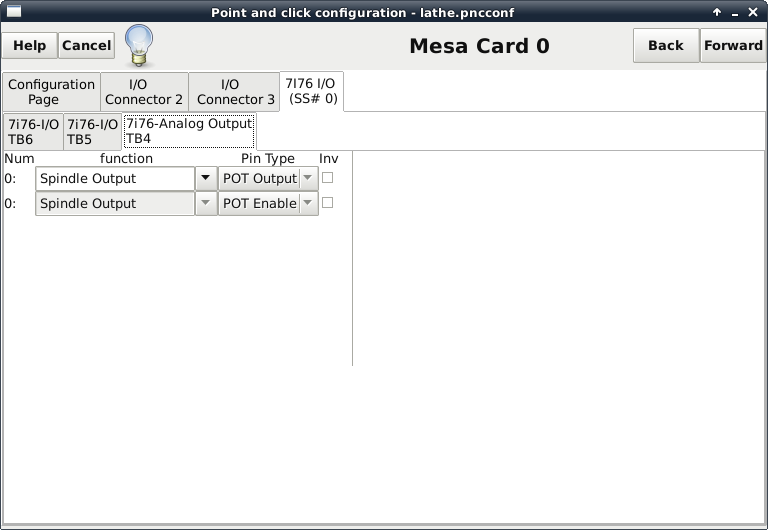This screenshot has width=768, height=530.
Task: Go Forward to the next page
Action: pyautogui.click(x=733, y=46)
